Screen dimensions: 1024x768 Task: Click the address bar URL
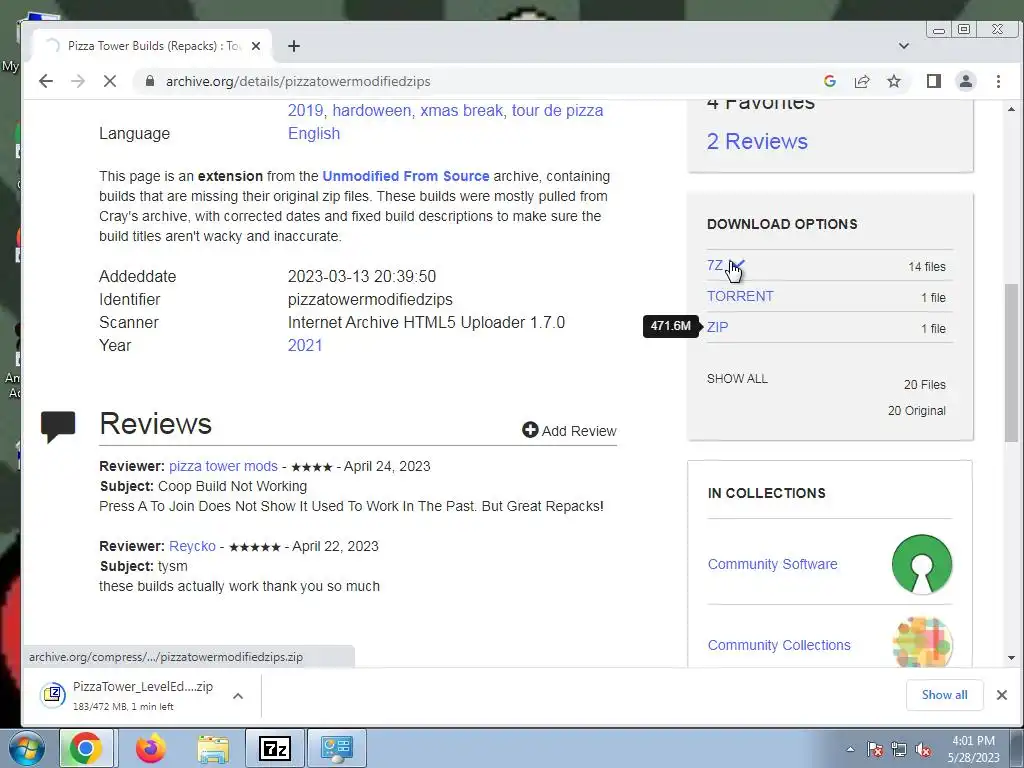pos(298,82)
